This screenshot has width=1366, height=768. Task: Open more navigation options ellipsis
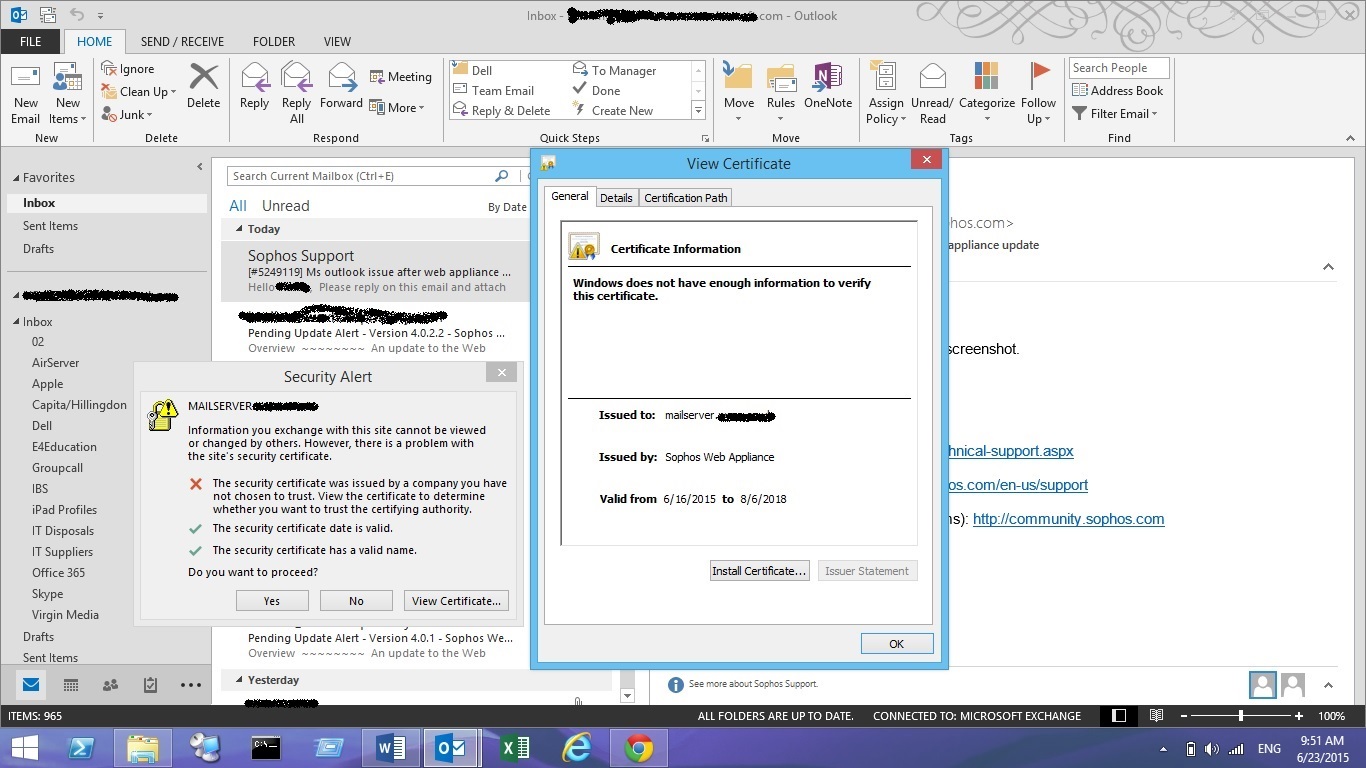191,685
